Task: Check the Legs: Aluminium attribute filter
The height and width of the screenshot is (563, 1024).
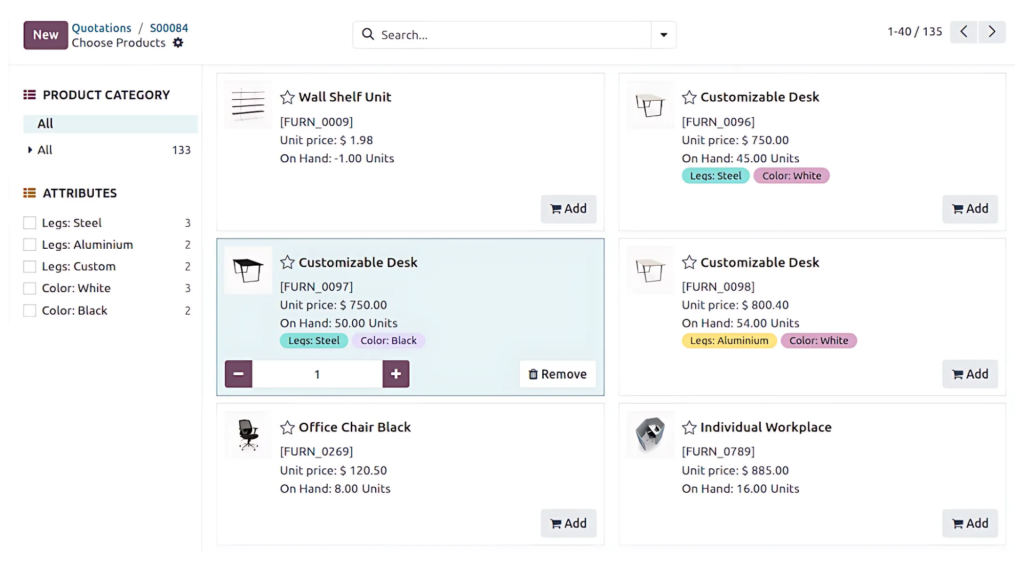Action: point(30,245)
